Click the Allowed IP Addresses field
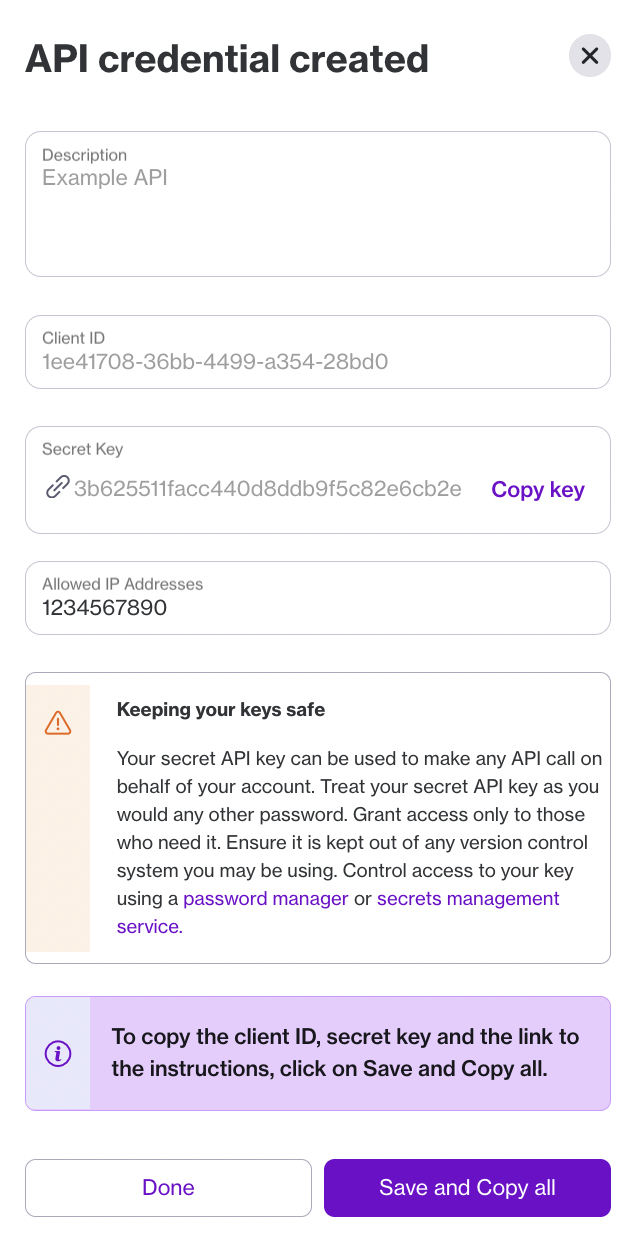 318,598
